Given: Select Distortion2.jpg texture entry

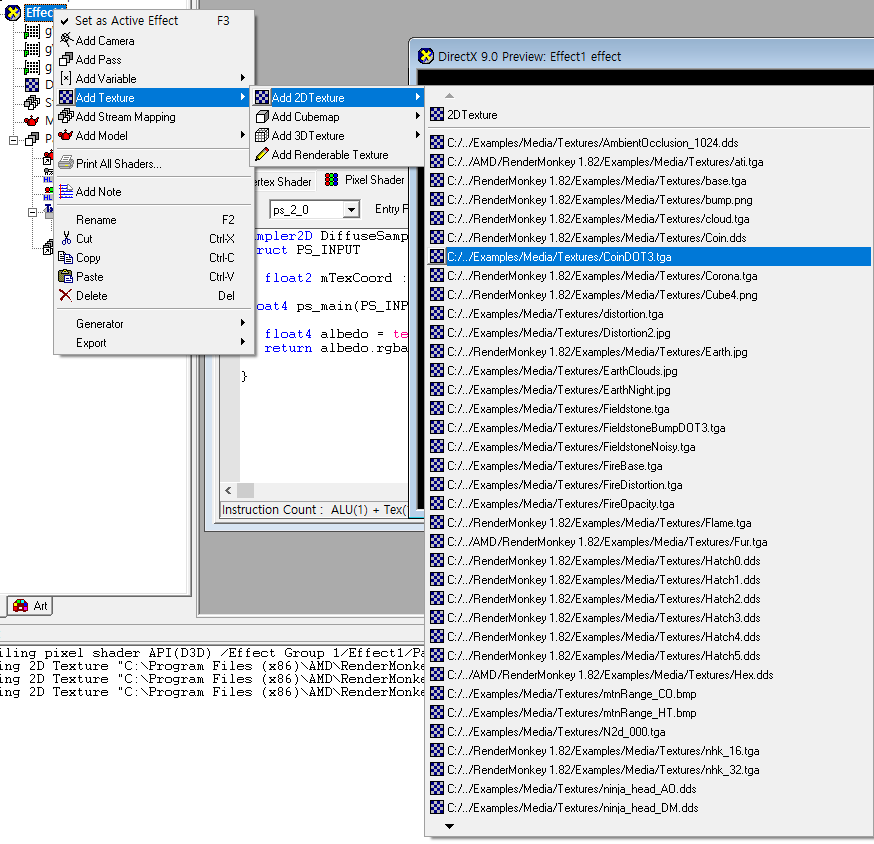Looking at the screenshot, I should pos(650,333).
